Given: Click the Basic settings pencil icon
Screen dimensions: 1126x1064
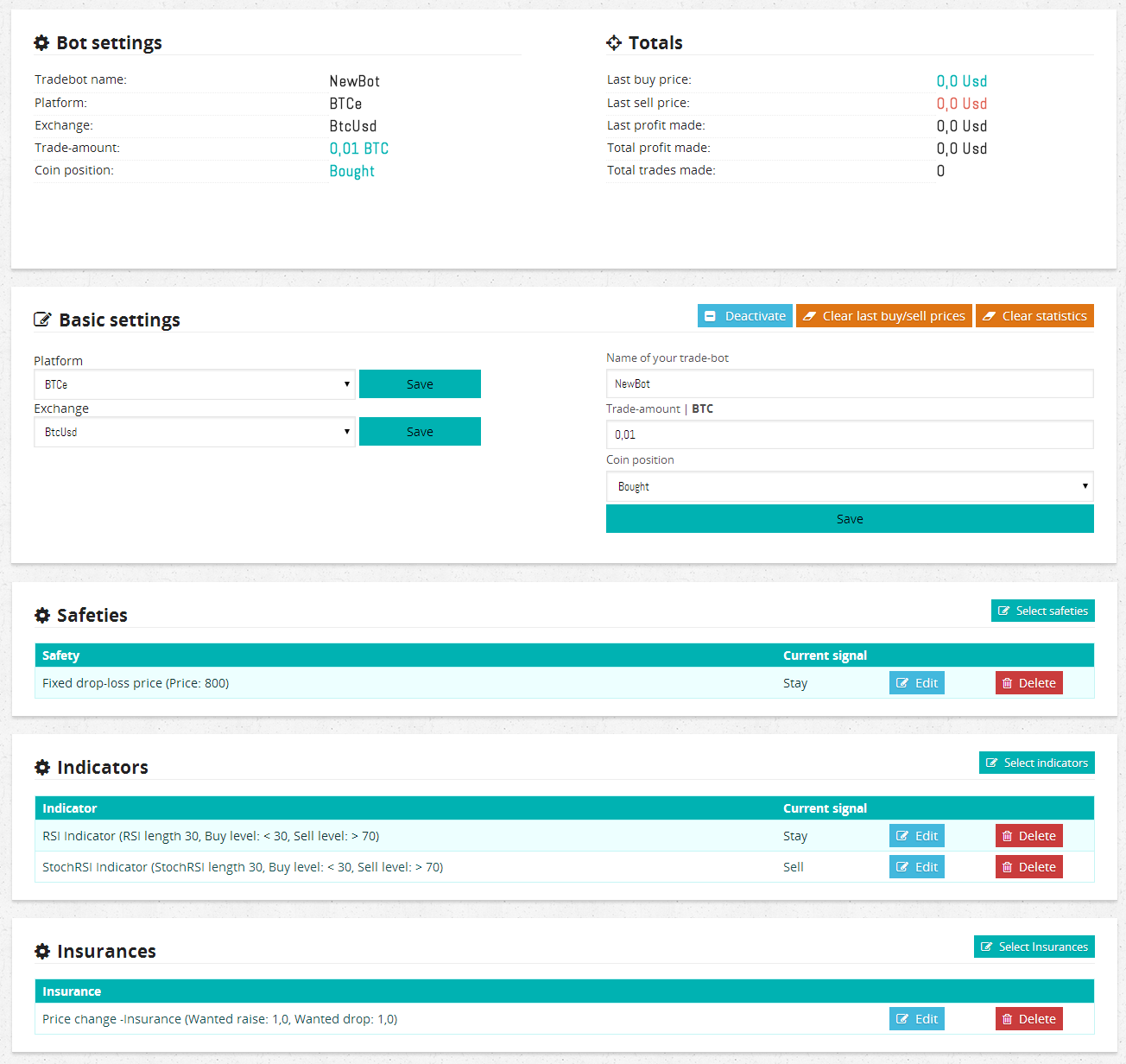Looking at the screenshot, I should click(x=43, y=319).
